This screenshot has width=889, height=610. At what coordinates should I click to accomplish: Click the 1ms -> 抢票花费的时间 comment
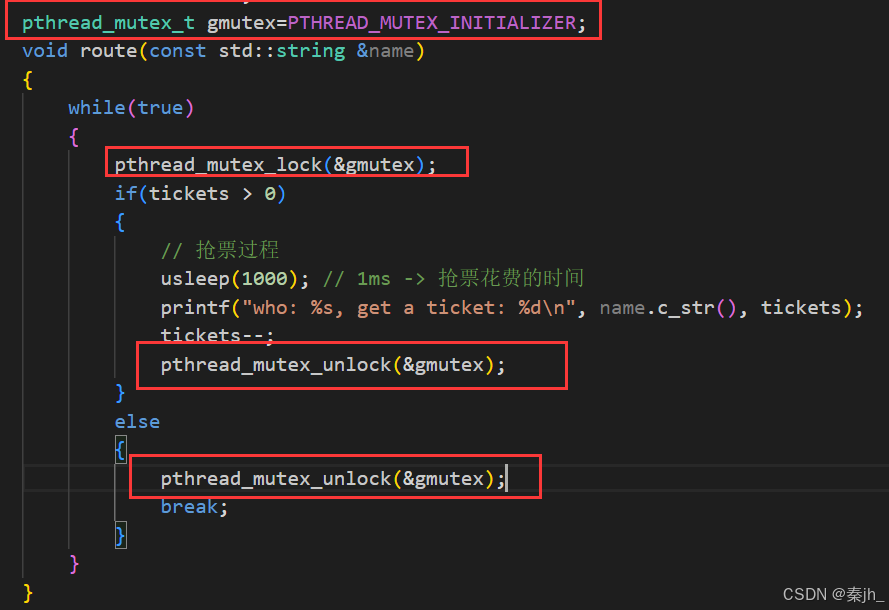pos(454,278)
